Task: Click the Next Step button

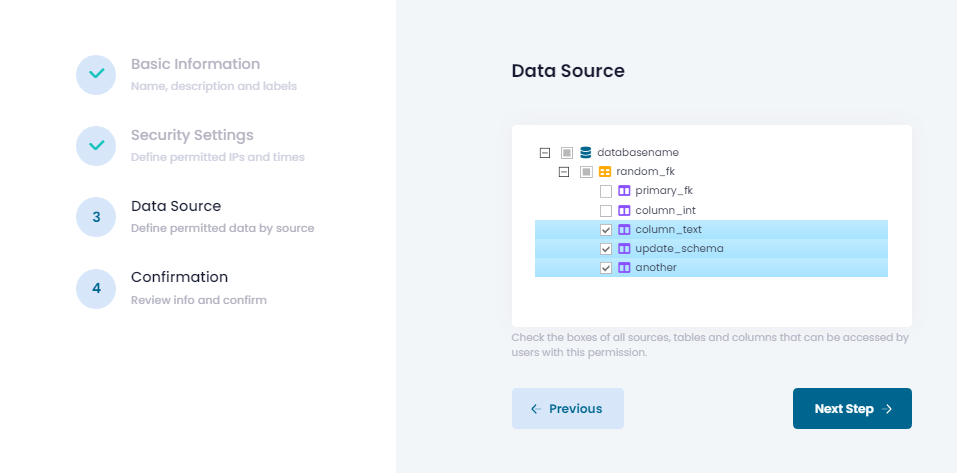Action: coord(852,408)
